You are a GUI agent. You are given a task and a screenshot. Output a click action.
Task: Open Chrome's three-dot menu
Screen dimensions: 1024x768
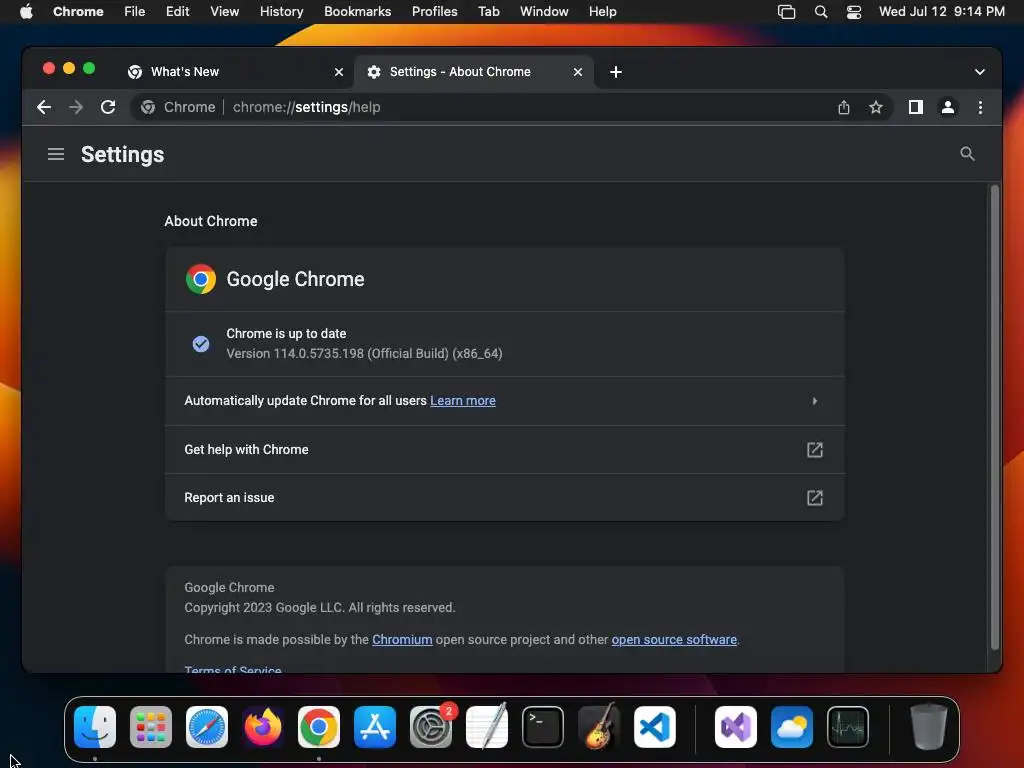980,107
